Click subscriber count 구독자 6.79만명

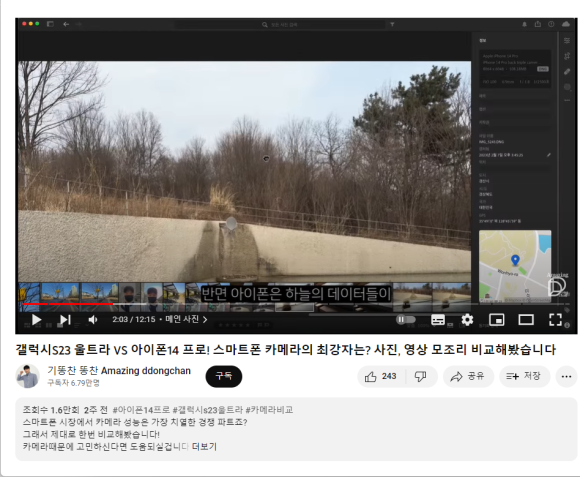coord(73,383)
